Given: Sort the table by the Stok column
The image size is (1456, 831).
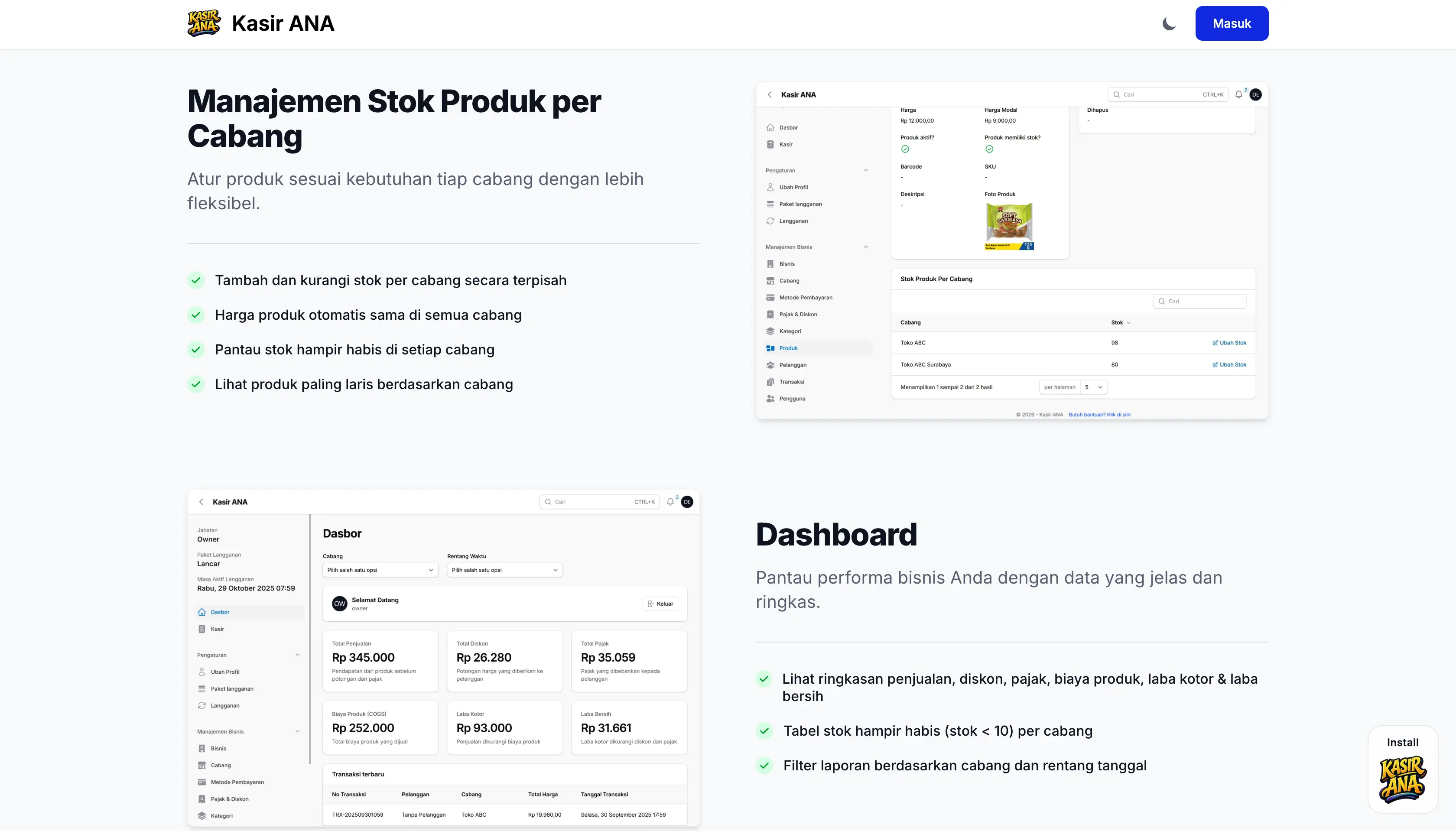Looking at the screenshot, I should (1121, 322).
